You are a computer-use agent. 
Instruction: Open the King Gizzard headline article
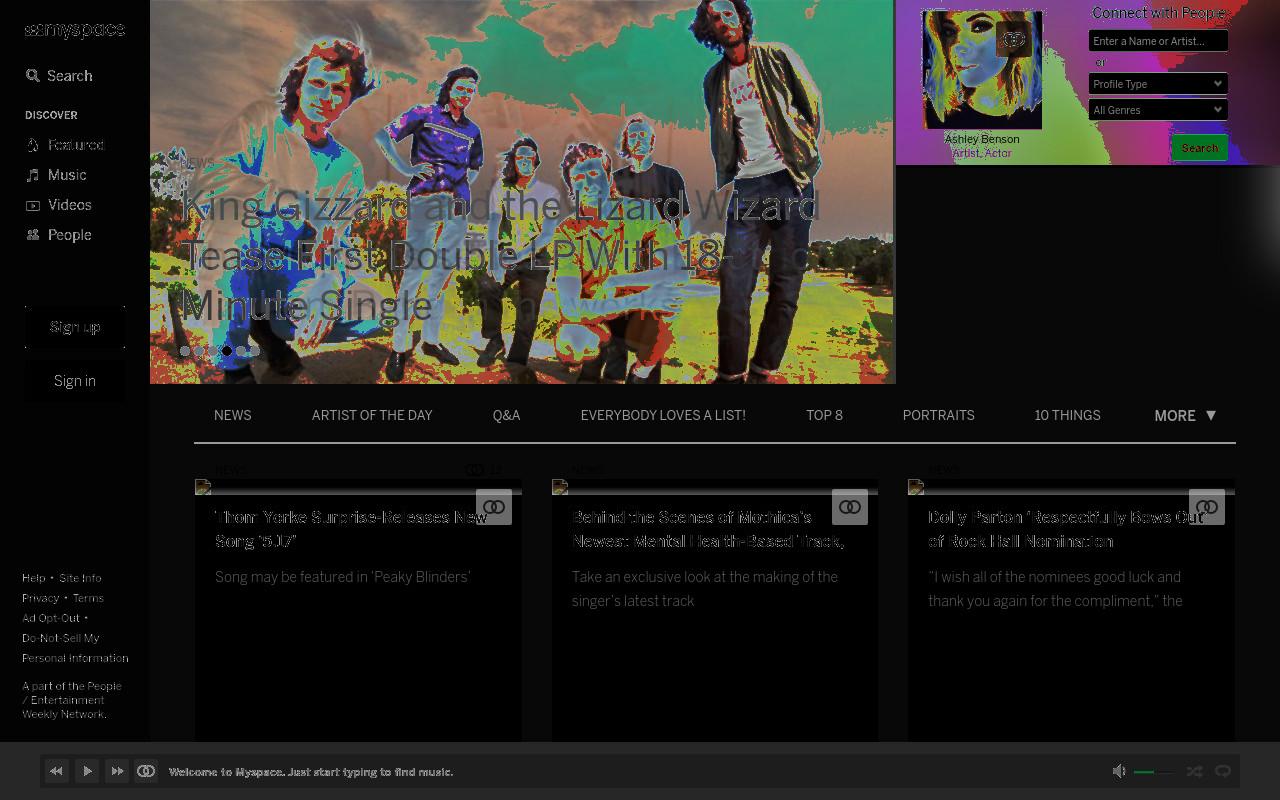pos(500,256)
